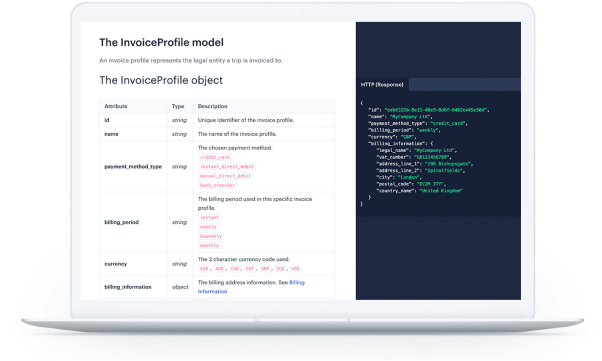Click the 'weekly' billing period tag
Screen dimensions: 602x361
click(208, 227)
